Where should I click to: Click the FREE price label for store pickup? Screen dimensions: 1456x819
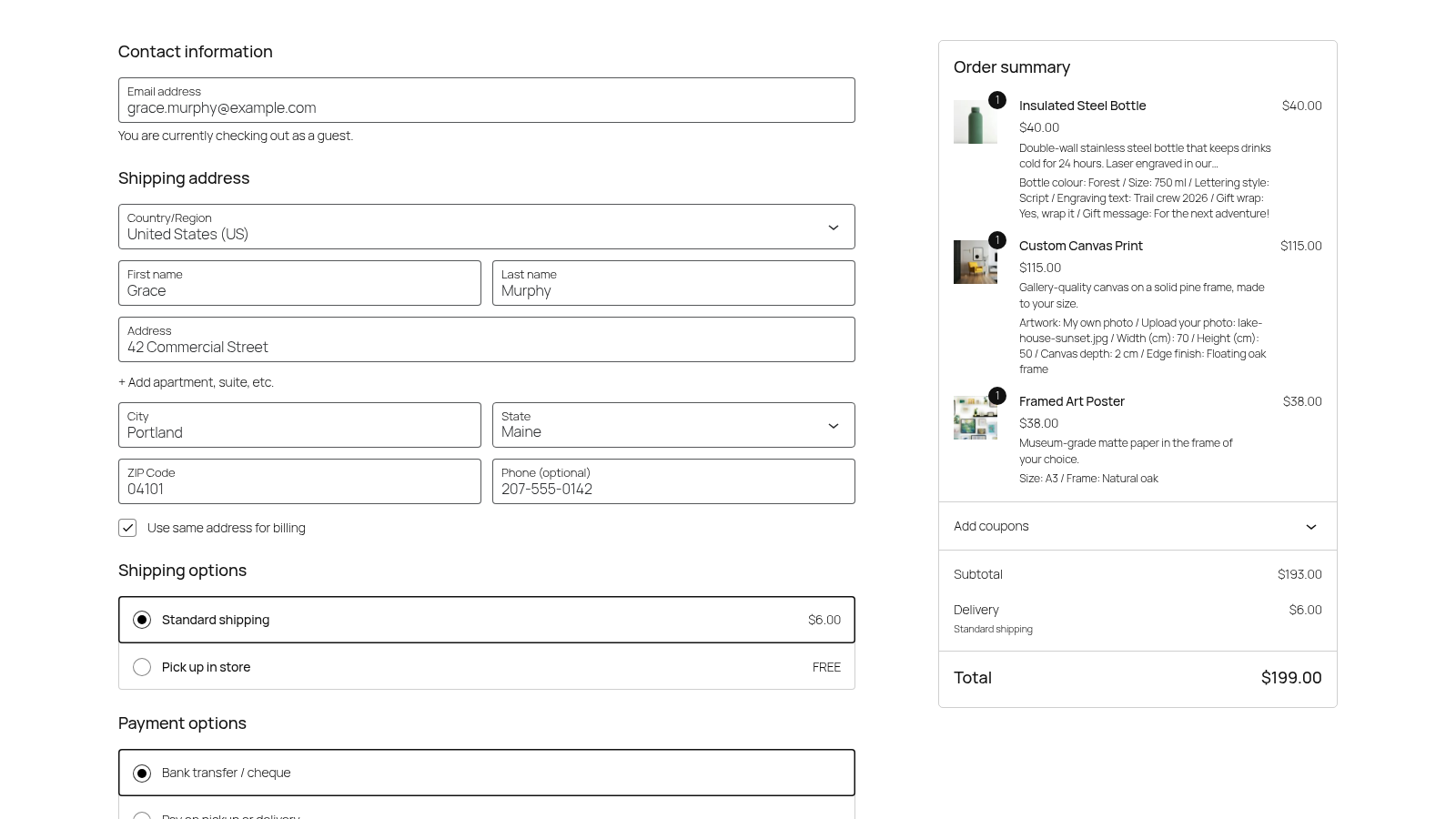coord(826,667)
